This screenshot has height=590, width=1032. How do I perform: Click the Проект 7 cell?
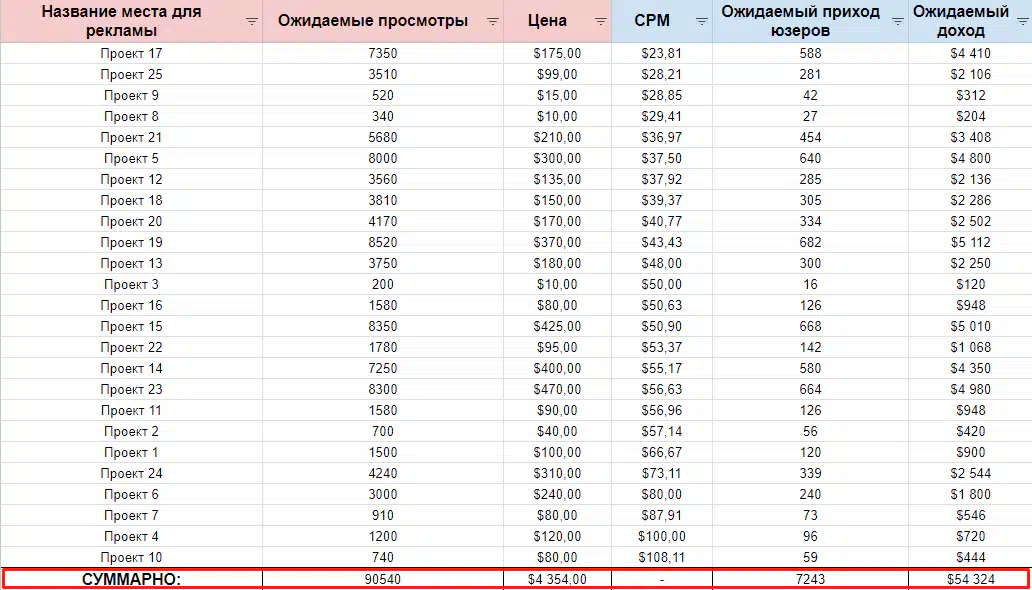point(132,516)
